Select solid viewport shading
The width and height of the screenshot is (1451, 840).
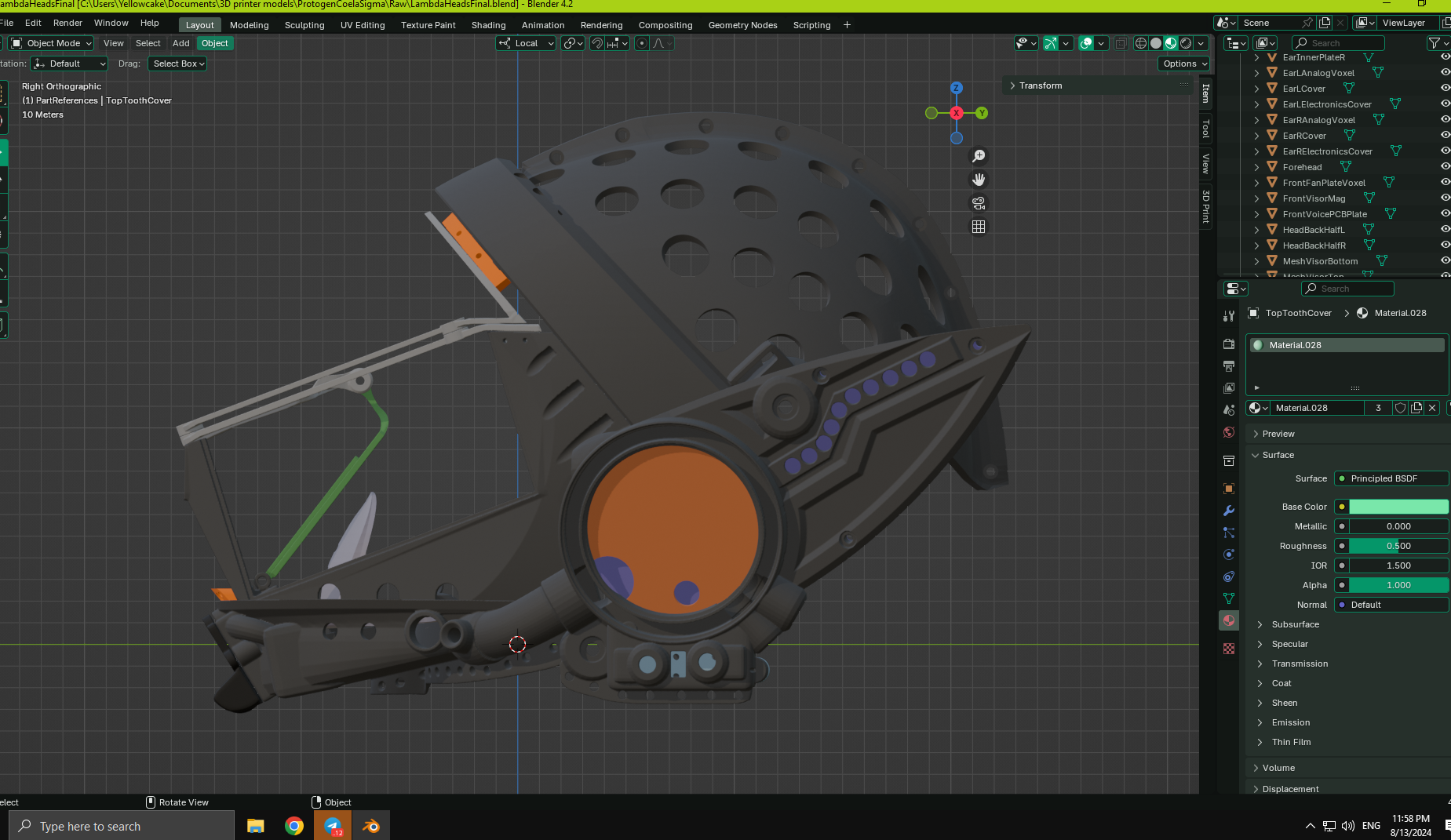tap(1156, 43)
